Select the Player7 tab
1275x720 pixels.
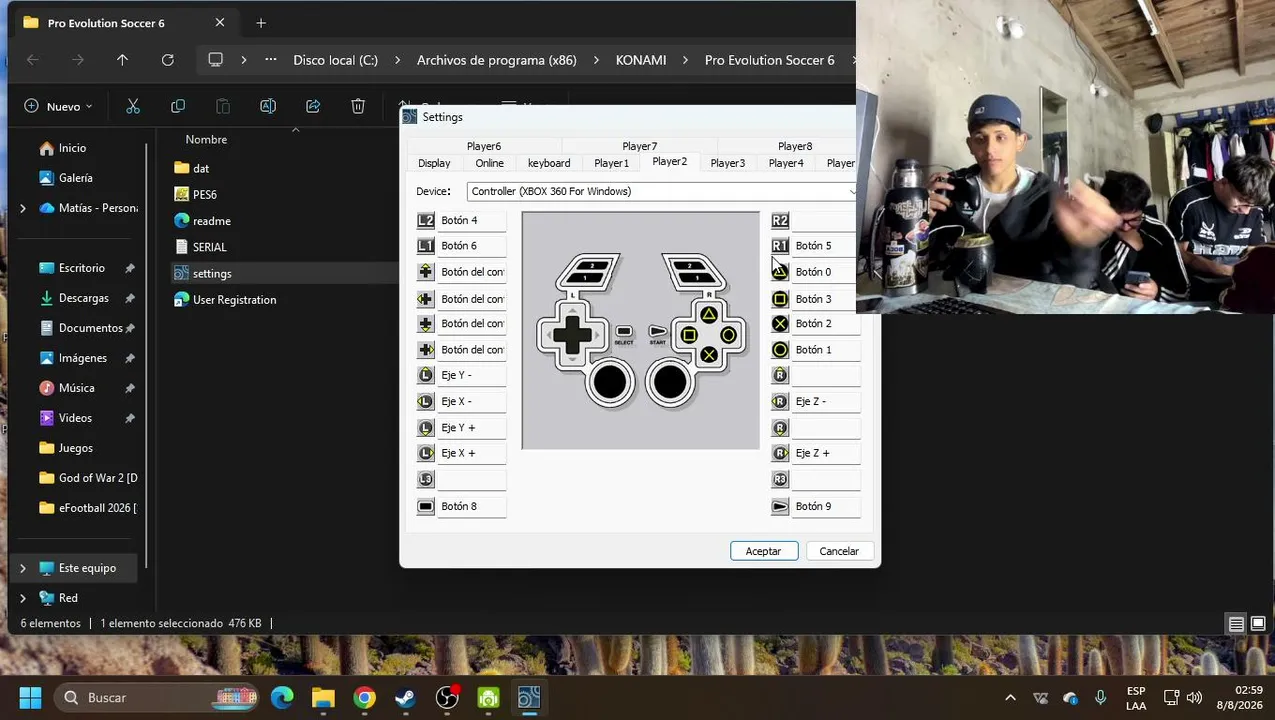point(640,146)
